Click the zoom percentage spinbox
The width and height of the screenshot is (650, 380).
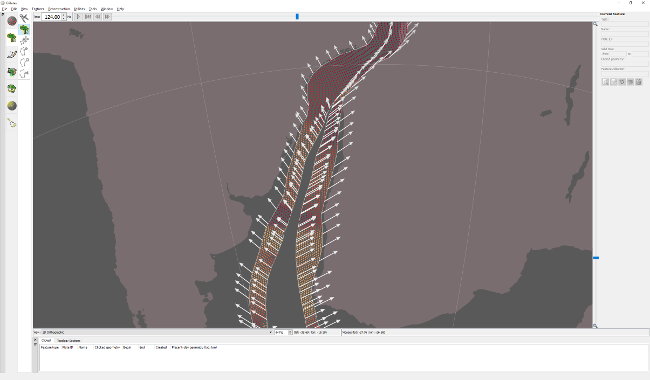[284, 332]
